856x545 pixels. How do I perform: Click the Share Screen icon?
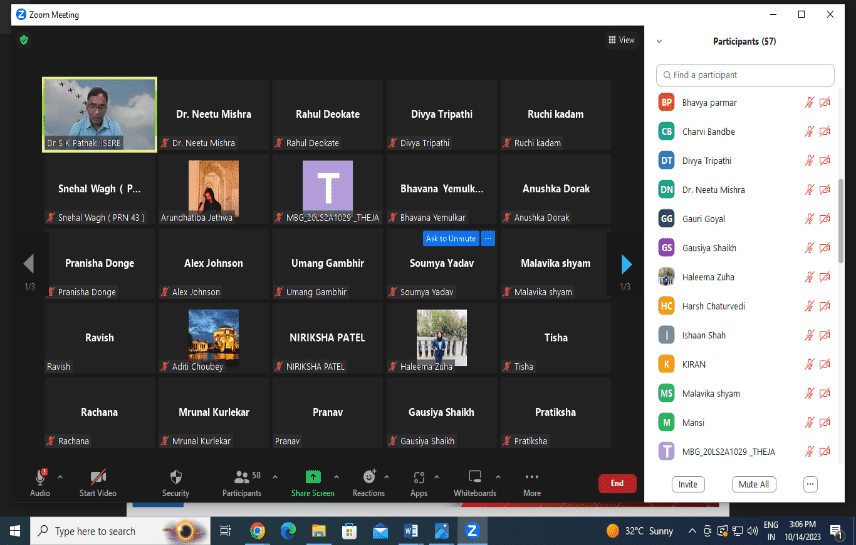tap(313, 478)
